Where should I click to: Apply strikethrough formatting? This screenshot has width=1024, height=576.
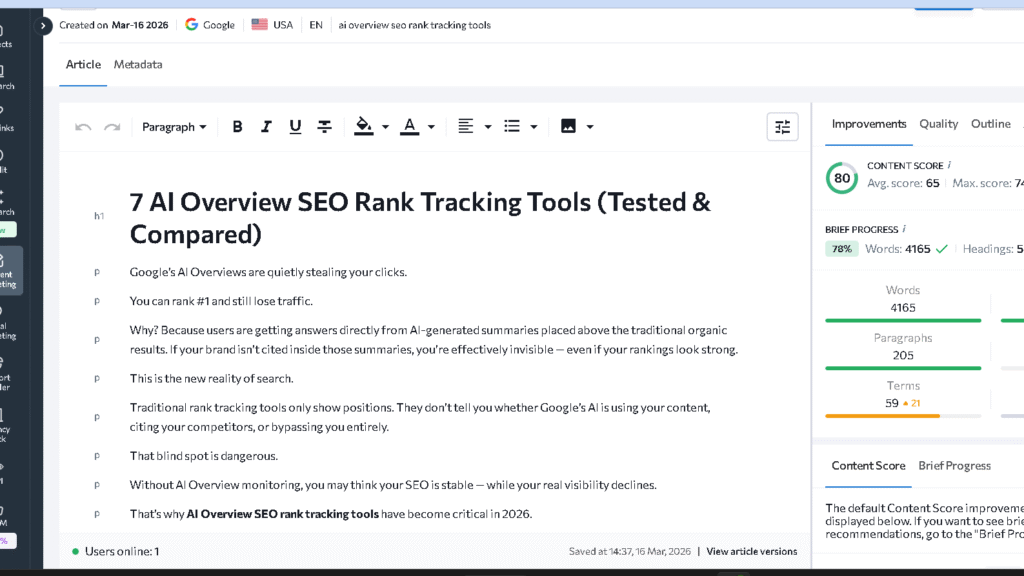(324, 126)
